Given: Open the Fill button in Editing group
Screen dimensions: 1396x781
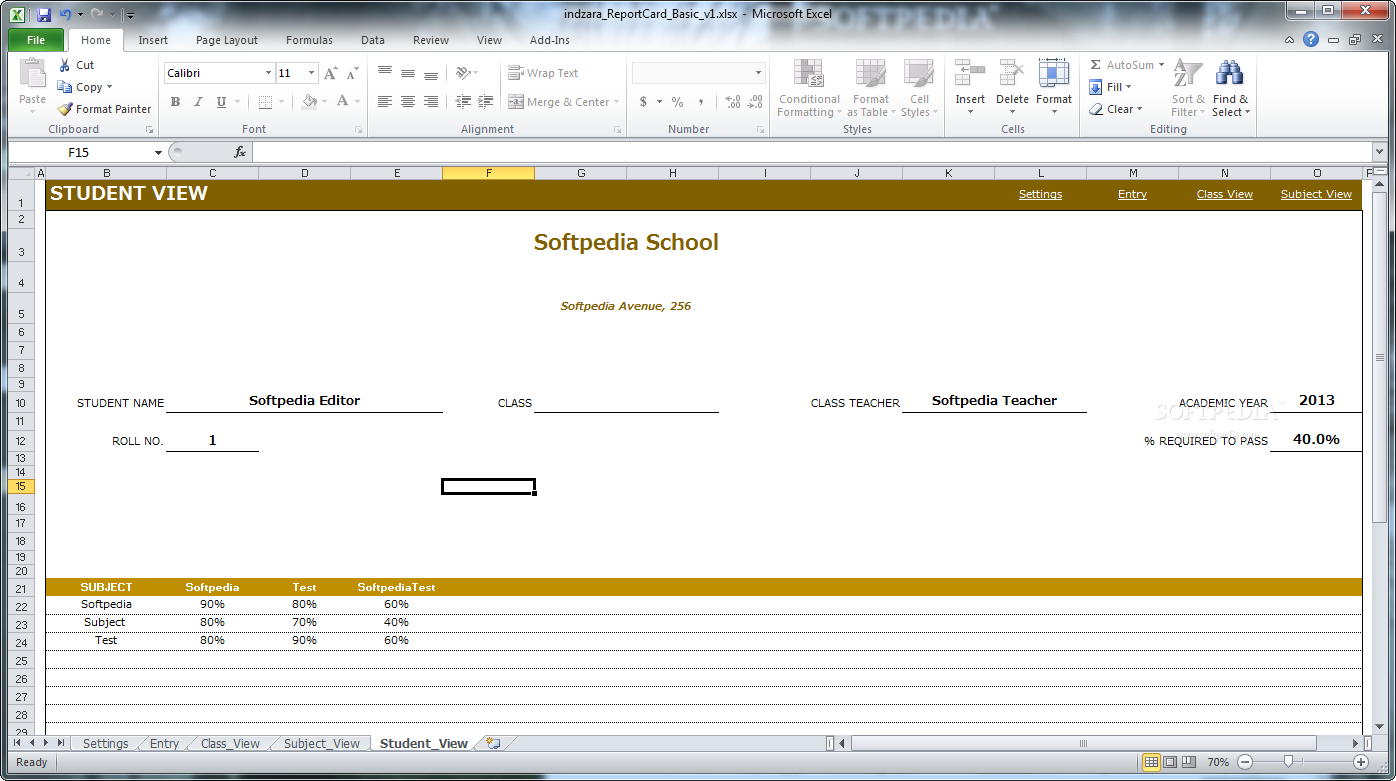Looking at the screenshot, I should pyautogui.click(x=1111, y=87).
